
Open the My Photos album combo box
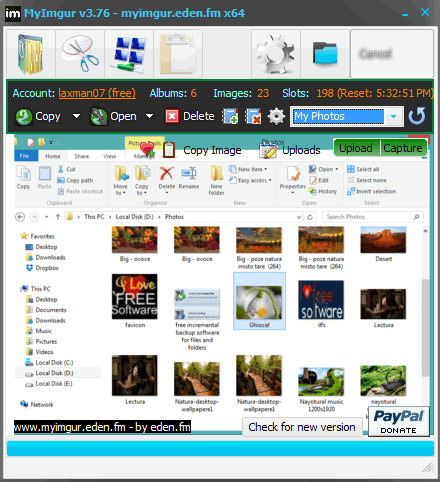[x=347, y=116]
